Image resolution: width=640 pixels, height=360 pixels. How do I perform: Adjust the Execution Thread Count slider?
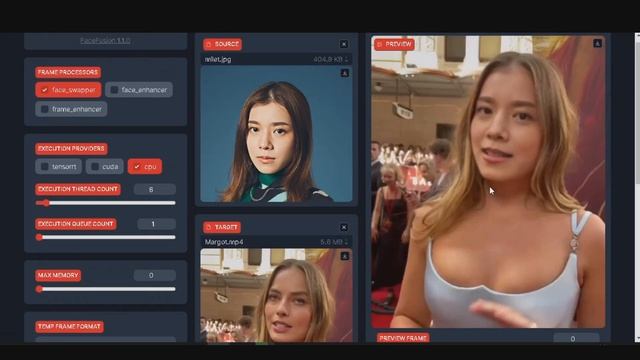click(x=105, y=203)
